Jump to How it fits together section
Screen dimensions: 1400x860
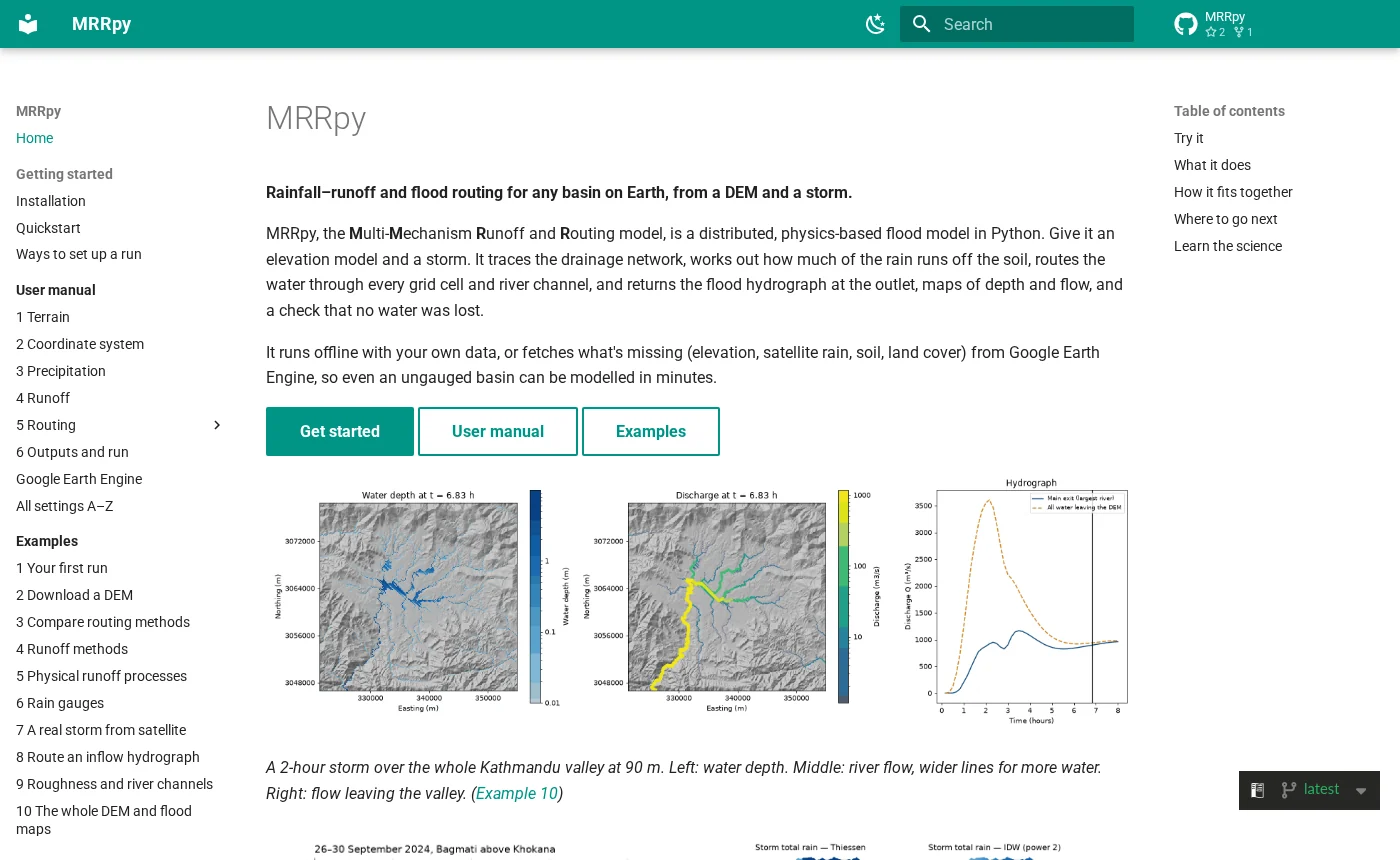[x=1233, y=192]
